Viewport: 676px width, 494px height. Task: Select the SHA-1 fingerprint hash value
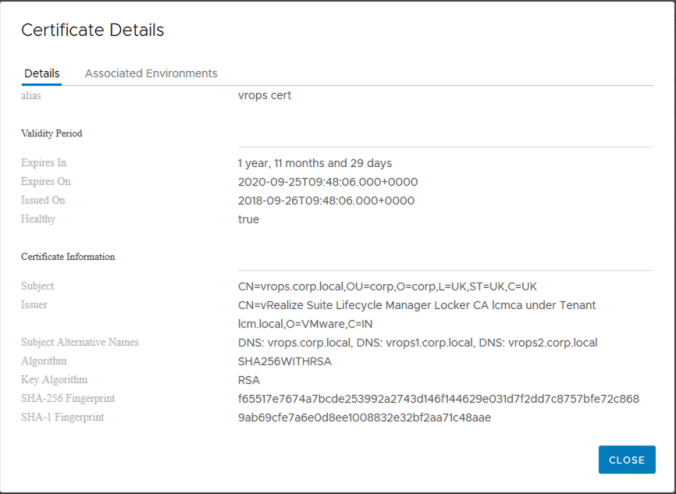pyautogui.click(x=357, y=417)
